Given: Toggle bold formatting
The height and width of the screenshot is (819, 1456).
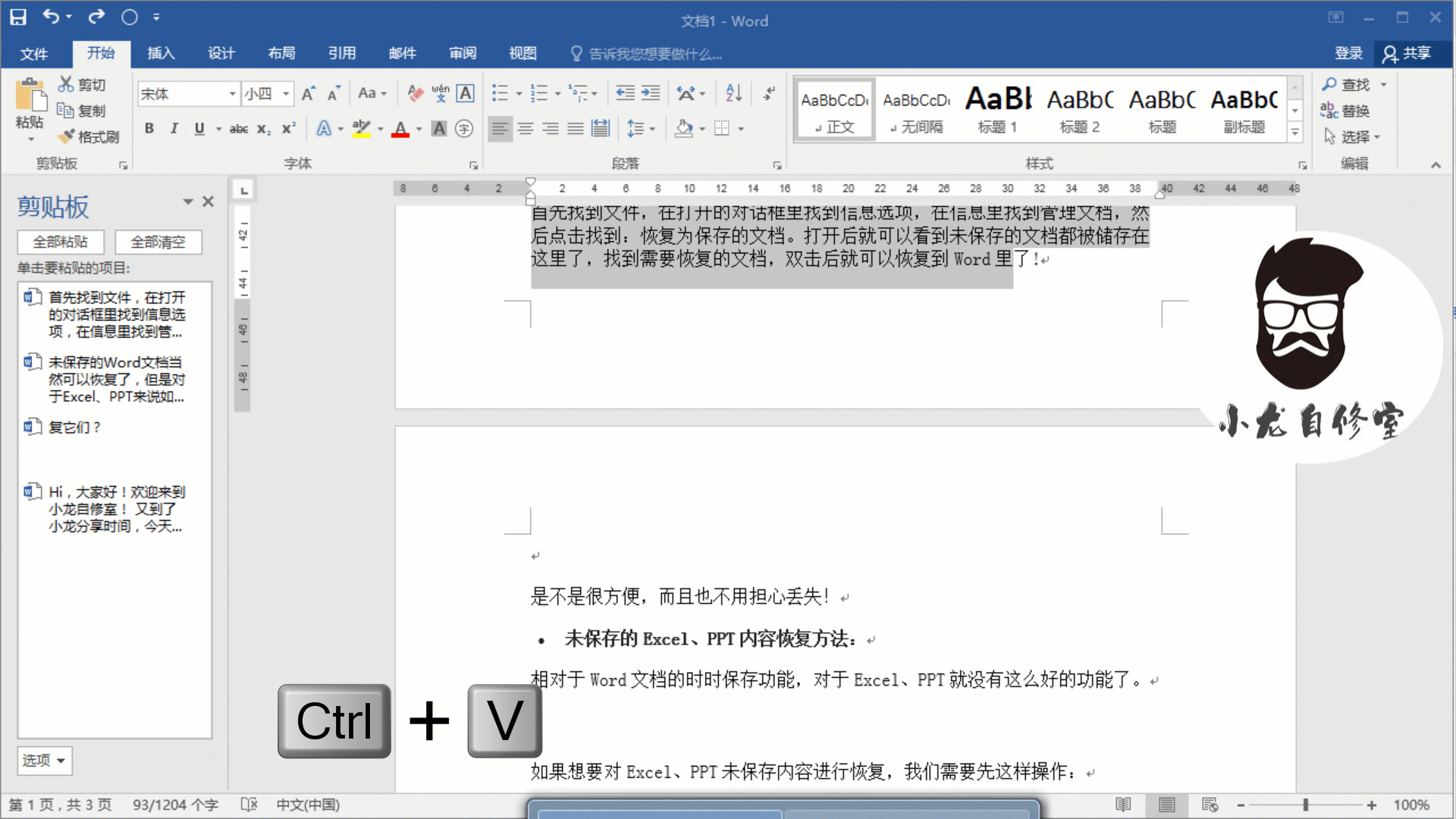Looking at the screenshot, I should [x=149, y=129].
